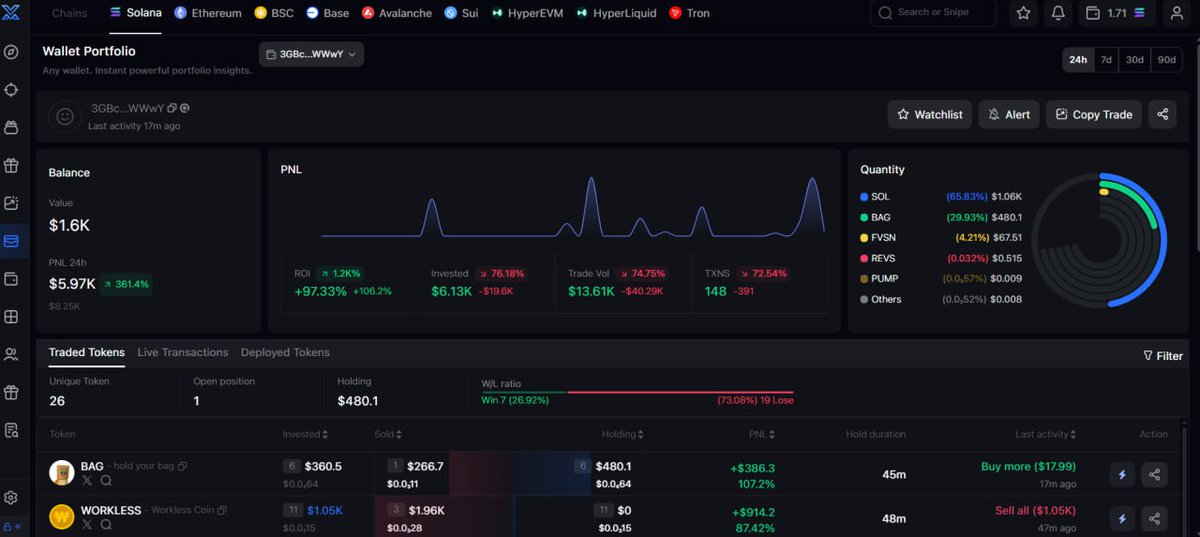The height and width of the screenshot is (537, 1200).
Task: Click the gift icon in upper sidebar
Action: click(11, 165)
